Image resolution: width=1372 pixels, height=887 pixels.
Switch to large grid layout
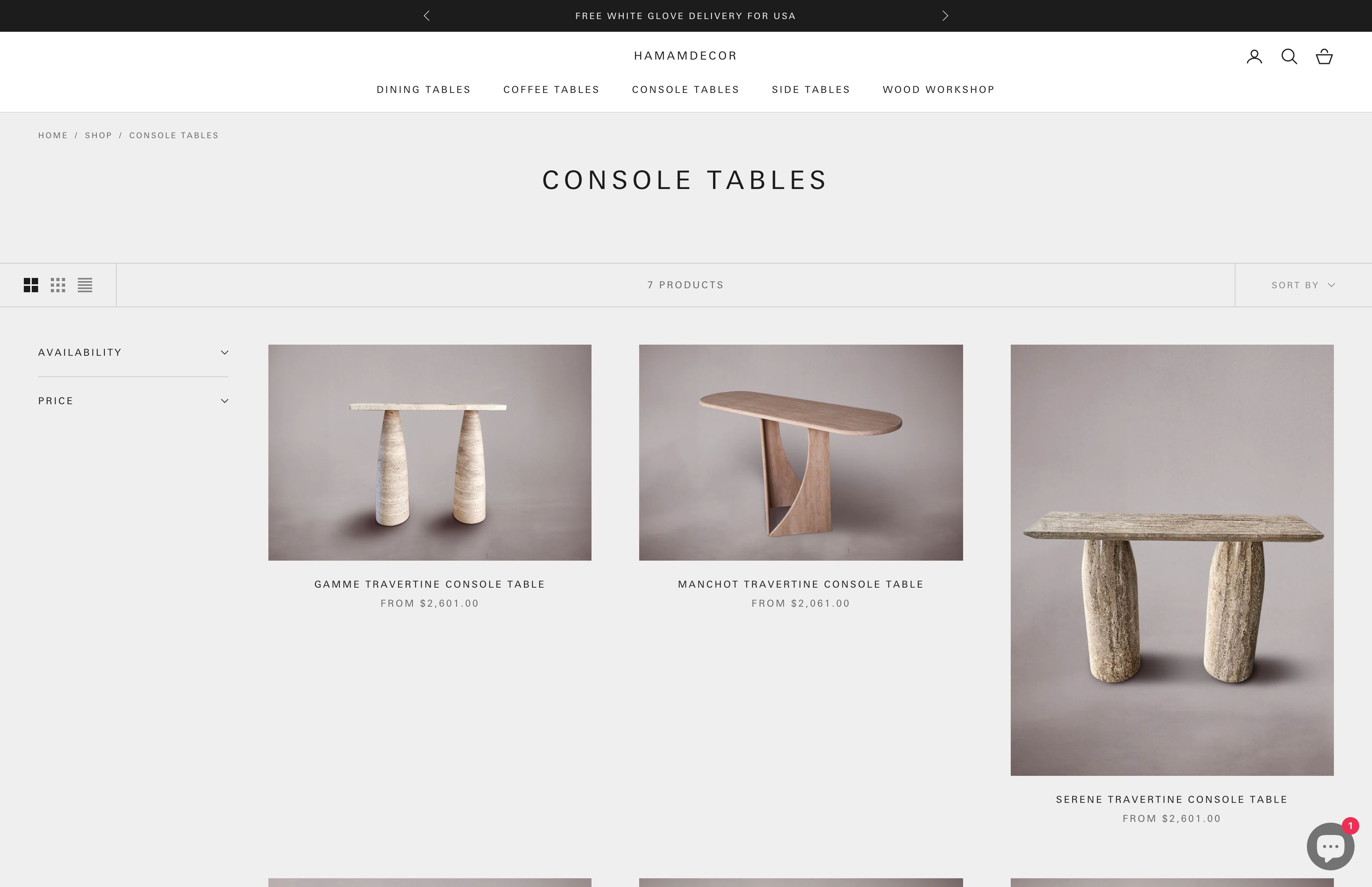[31, 285]
